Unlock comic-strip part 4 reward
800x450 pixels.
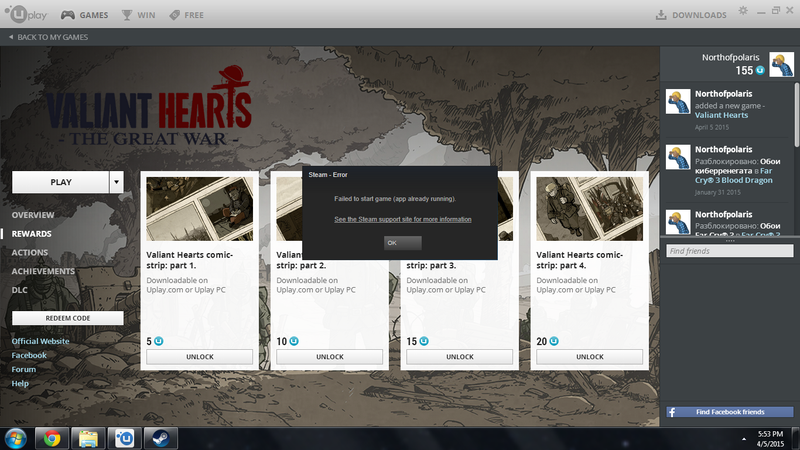pyautogui.click(x=590, y=357)
